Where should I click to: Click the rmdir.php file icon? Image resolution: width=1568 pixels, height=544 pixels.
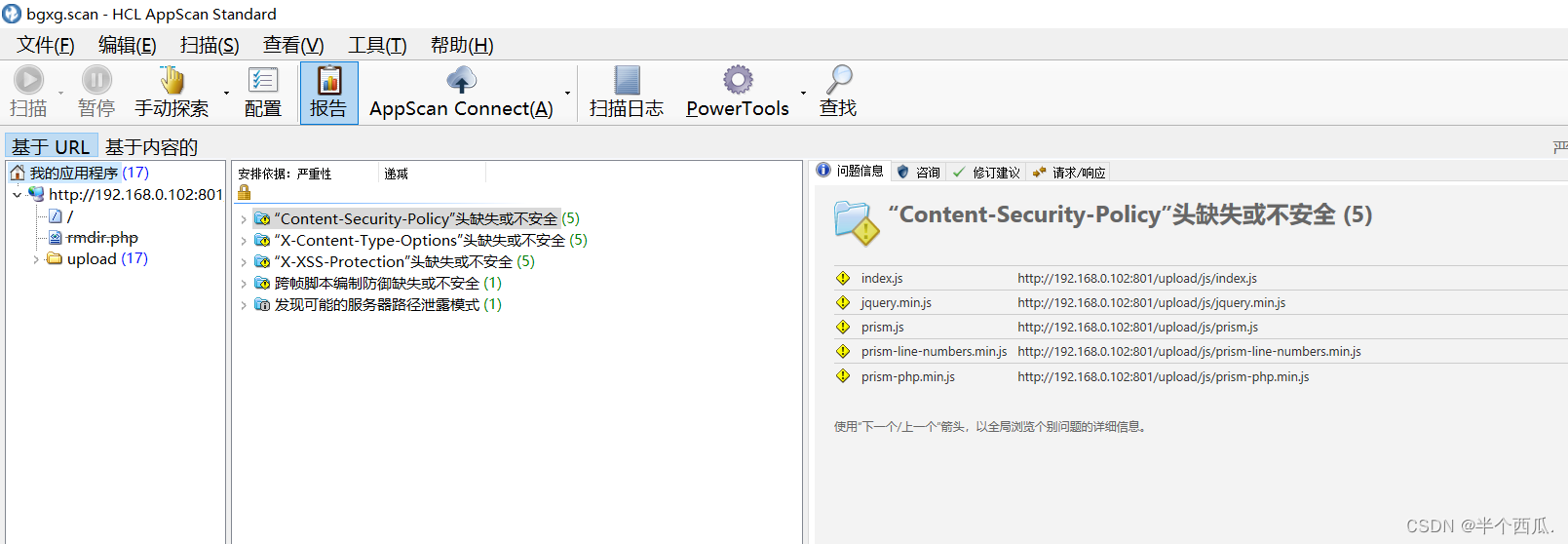(56, 237)
